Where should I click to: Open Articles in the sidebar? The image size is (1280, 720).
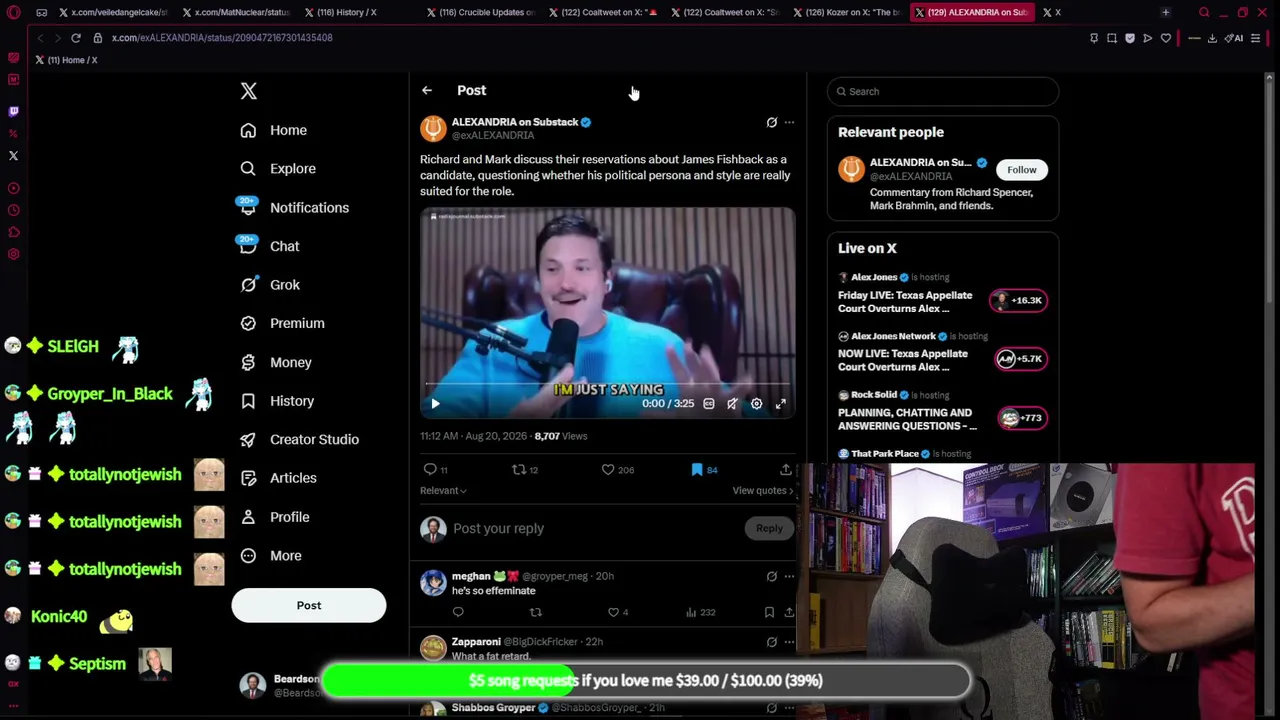pyautogui.click(x=278, y=478)
